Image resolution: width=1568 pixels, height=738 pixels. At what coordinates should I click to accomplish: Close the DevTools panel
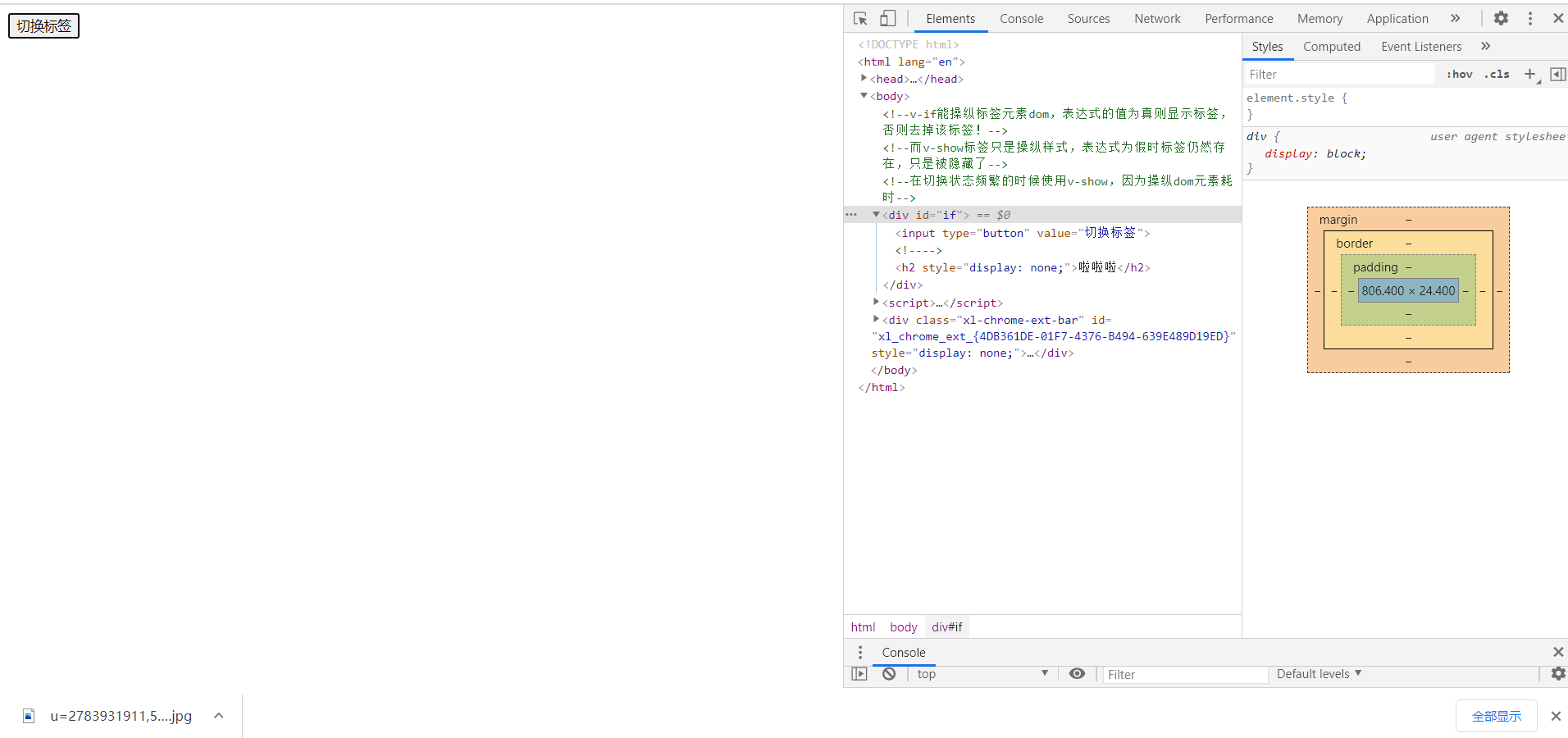(x=1558, y=18)
